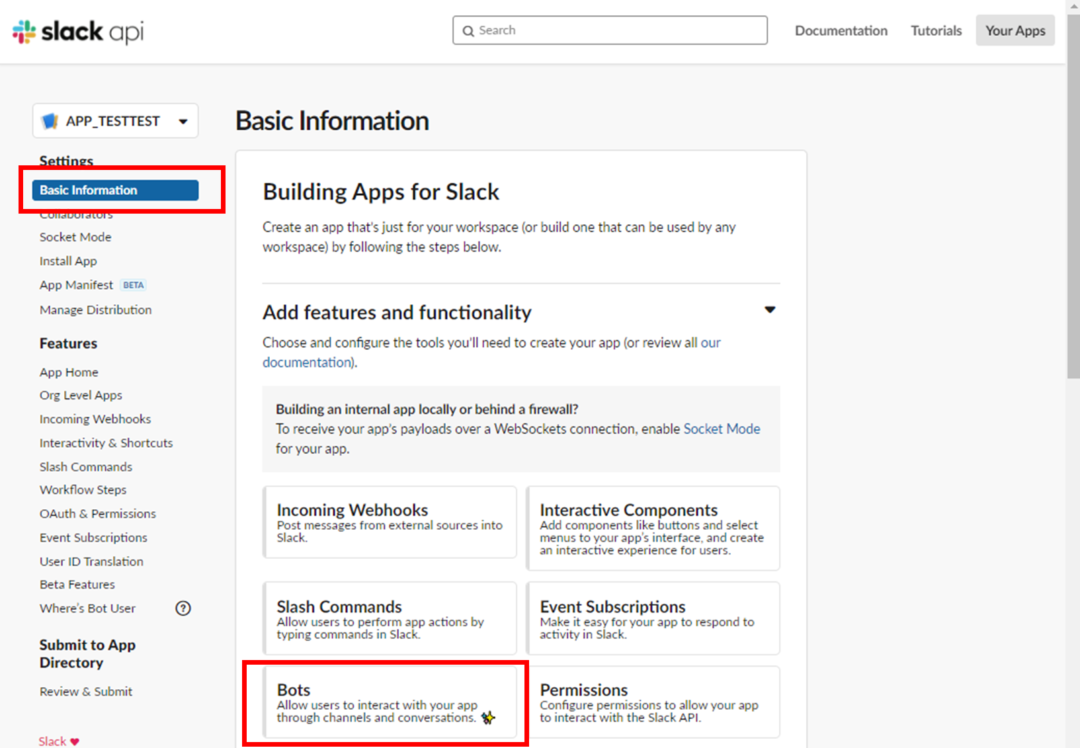Open Org Level Apps page
Screen dimensions: 1080x748
click(81, 395)
